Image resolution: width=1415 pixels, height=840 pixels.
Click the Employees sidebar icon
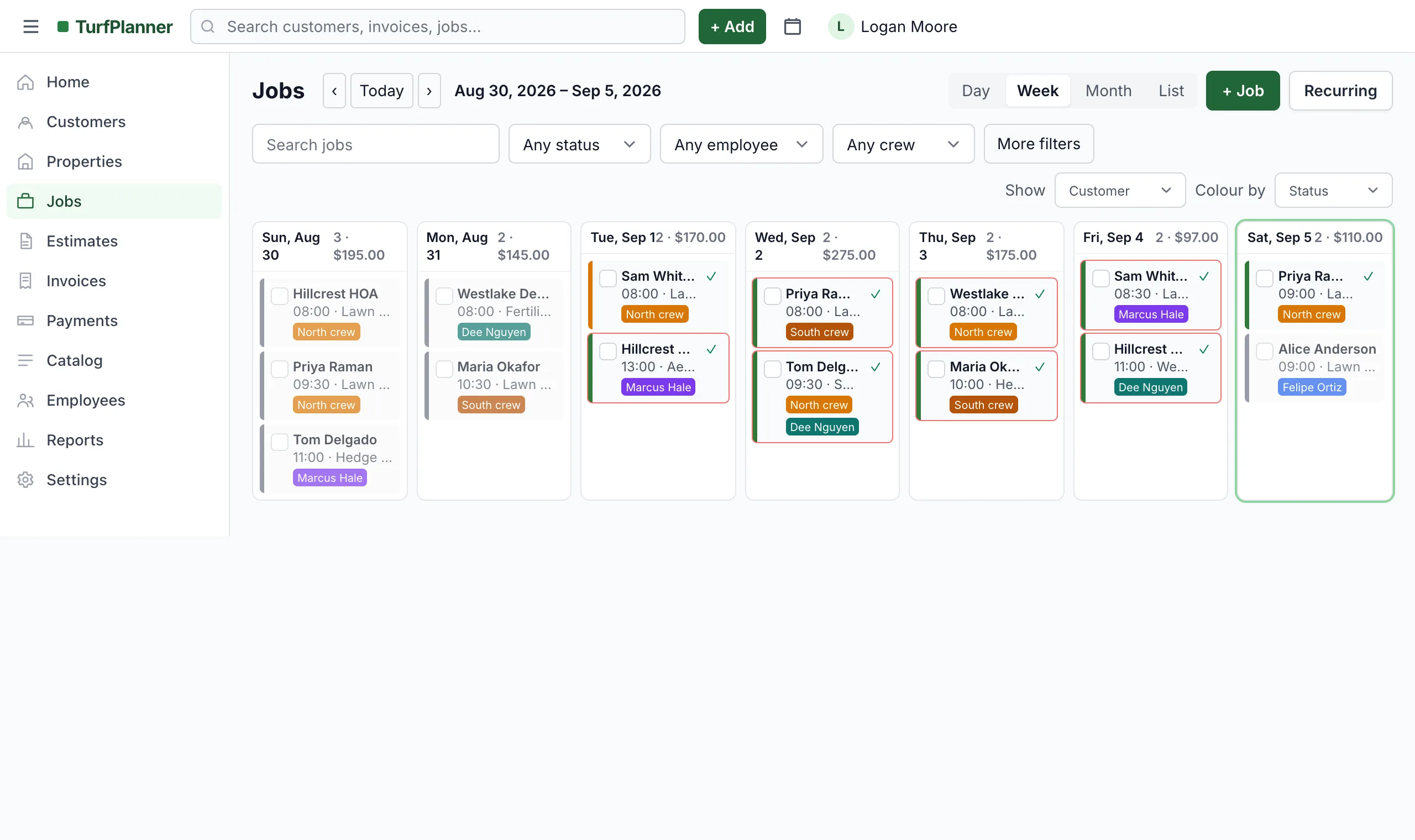(25, 400)
